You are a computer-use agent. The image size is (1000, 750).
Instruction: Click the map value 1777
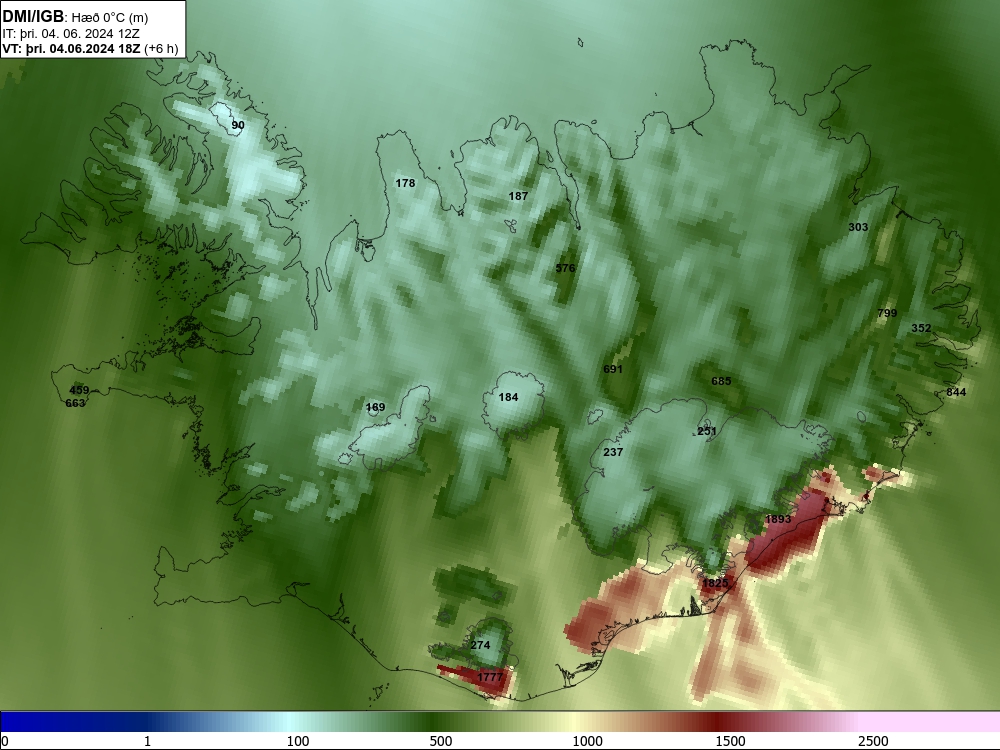(490, 677)
